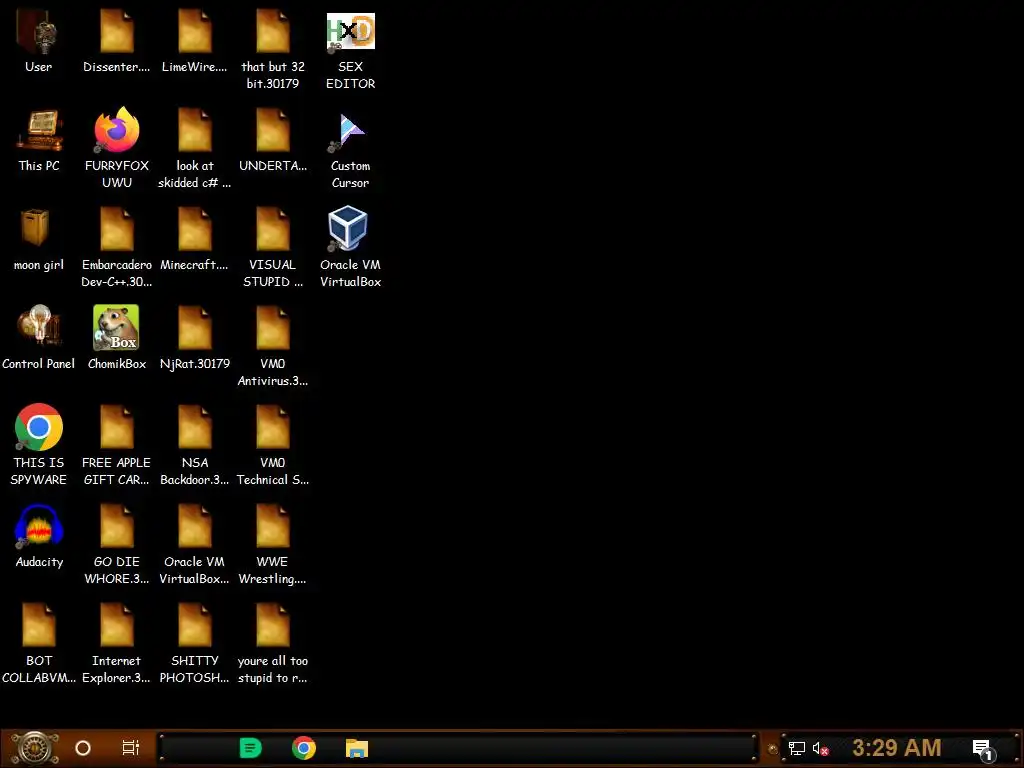Launch the ChomikBox application

116,338
